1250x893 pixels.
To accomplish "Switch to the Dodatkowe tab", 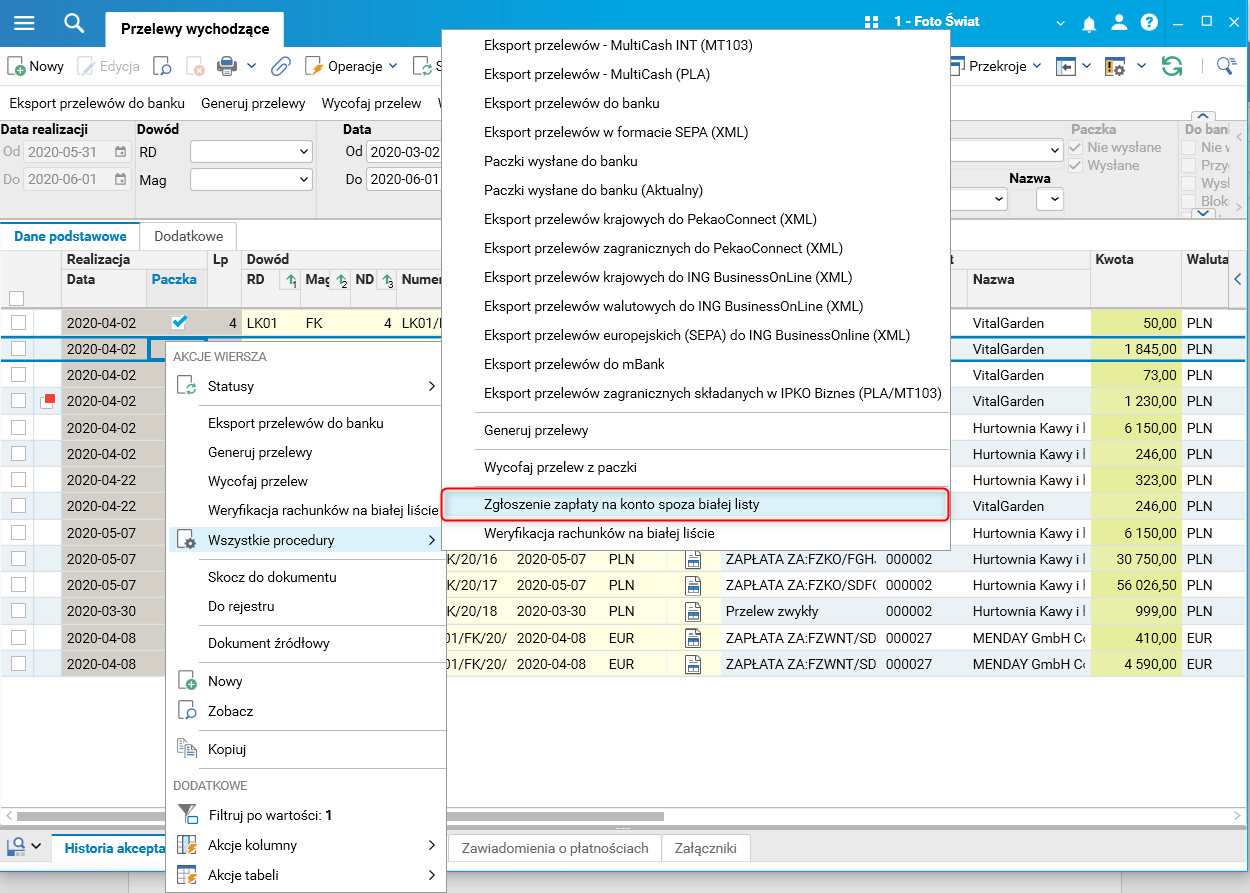I will [x=187, y=236].
